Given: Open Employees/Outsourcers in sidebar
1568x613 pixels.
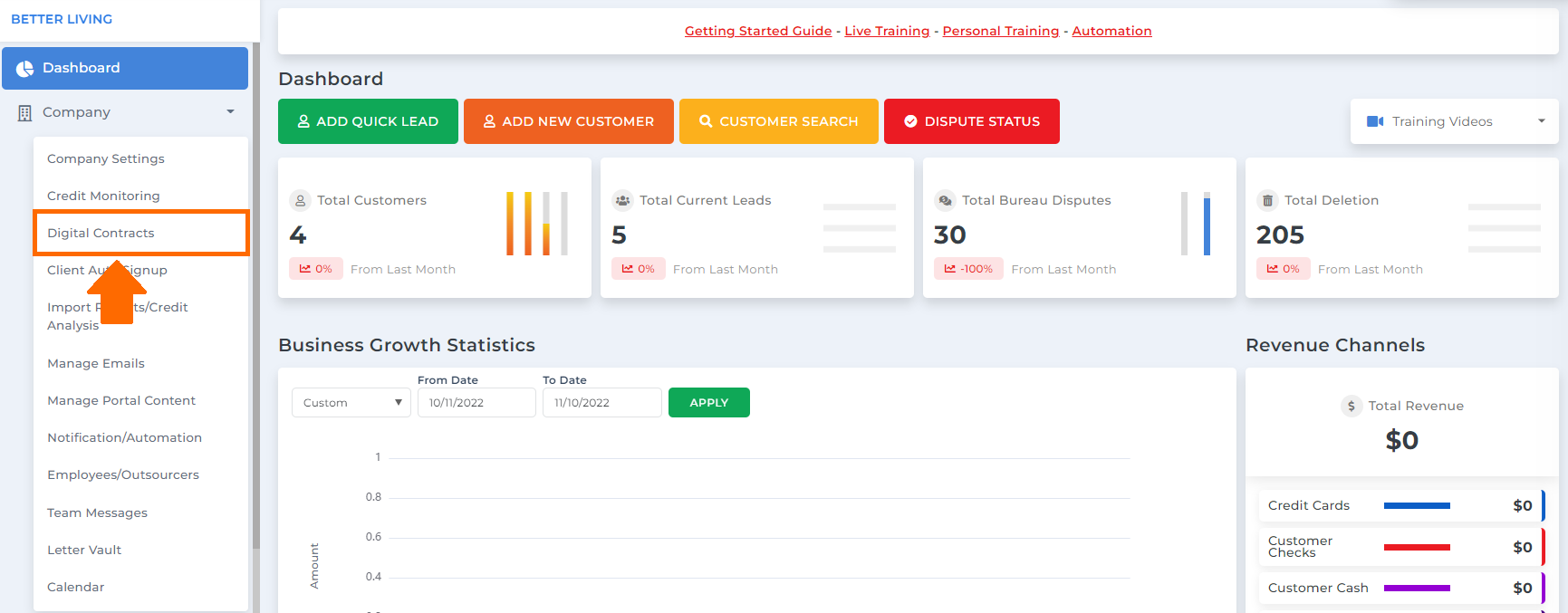Looking at the screenshot, I should pos(123,474).
